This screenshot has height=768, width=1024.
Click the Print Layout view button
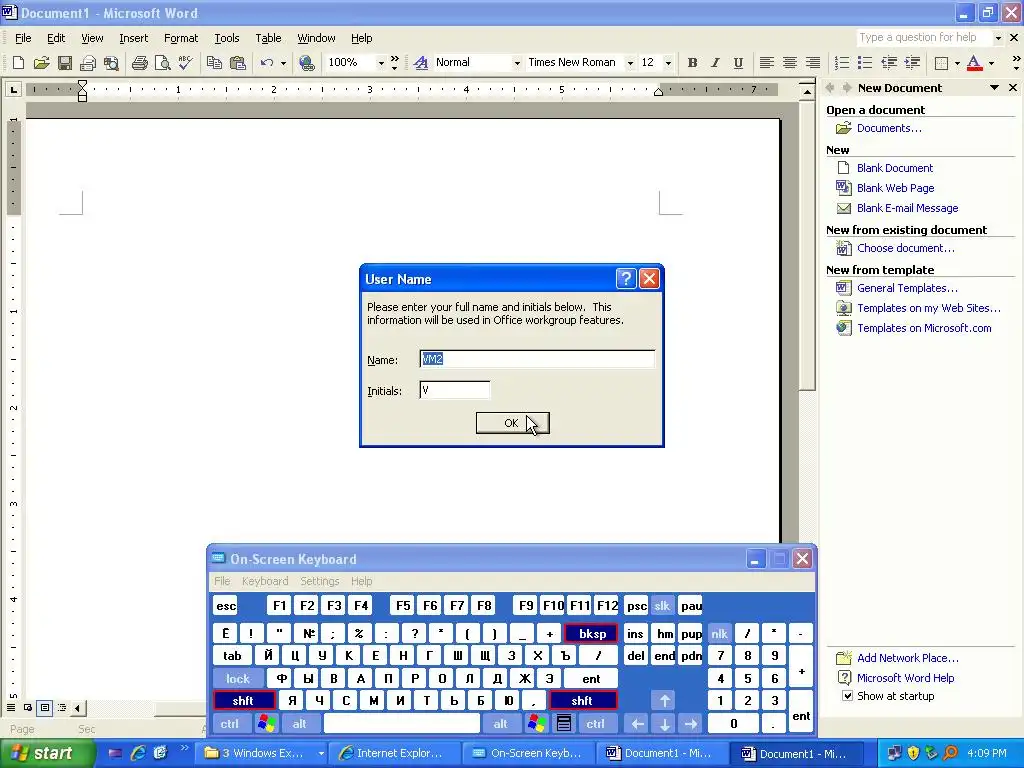pyautogui.click(x=44, y=707)
